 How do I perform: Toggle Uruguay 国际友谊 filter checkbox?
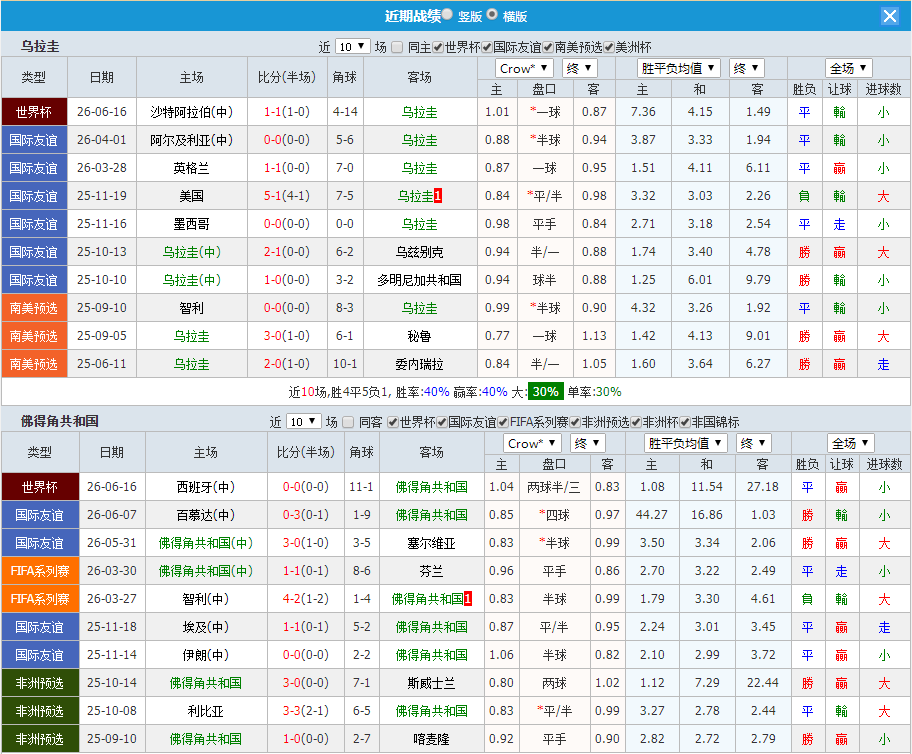click(x=487, y=47)
